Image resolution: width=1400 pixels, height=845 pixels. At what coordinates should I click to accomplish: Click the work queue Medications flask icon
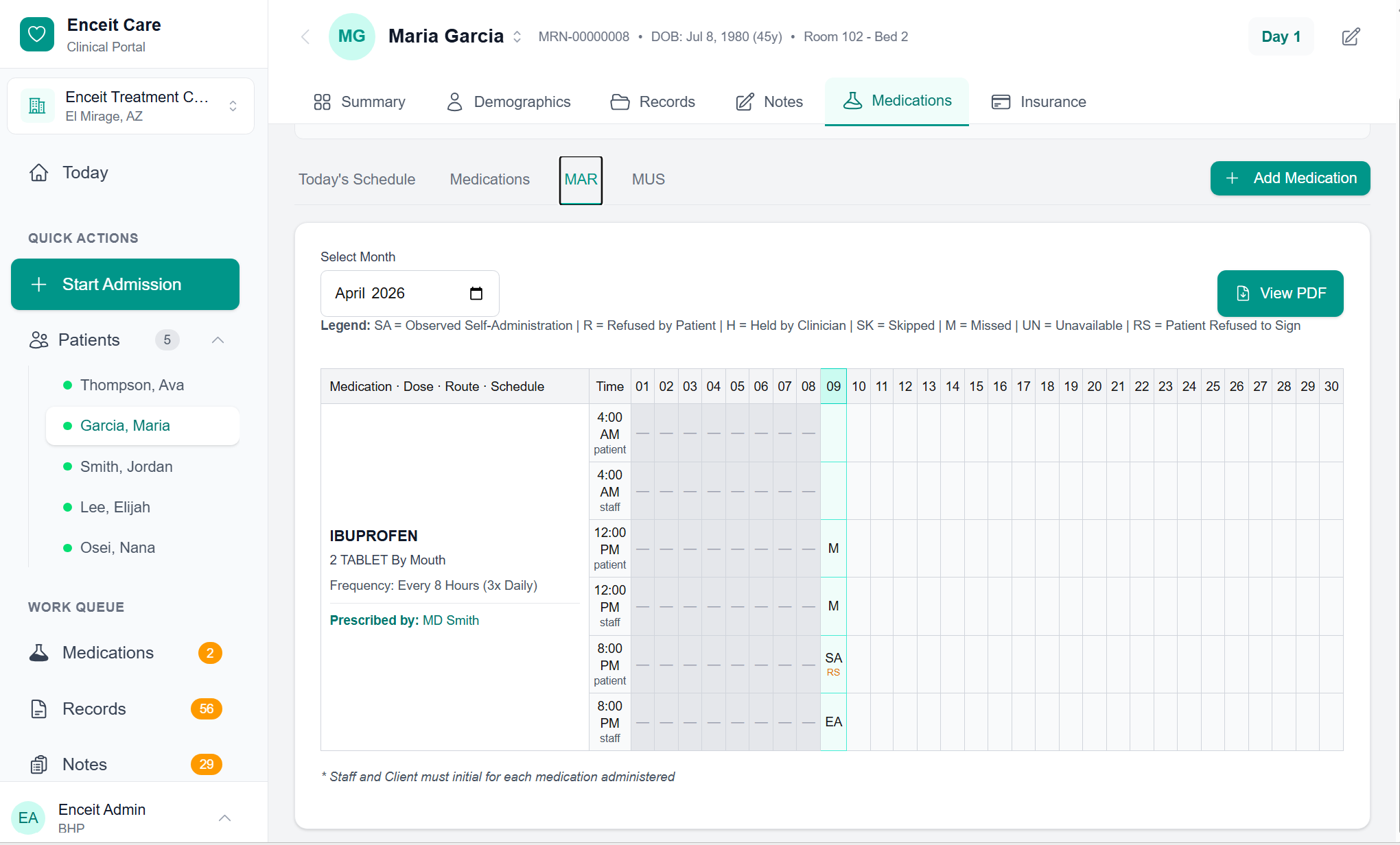[39, 652]
